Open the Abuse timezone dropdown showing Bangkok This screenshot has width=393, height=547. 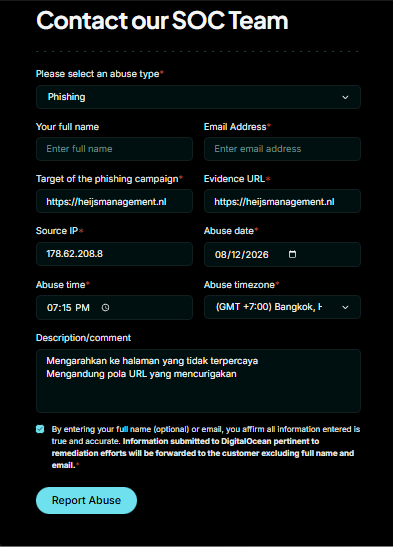(x=282, y=307)
